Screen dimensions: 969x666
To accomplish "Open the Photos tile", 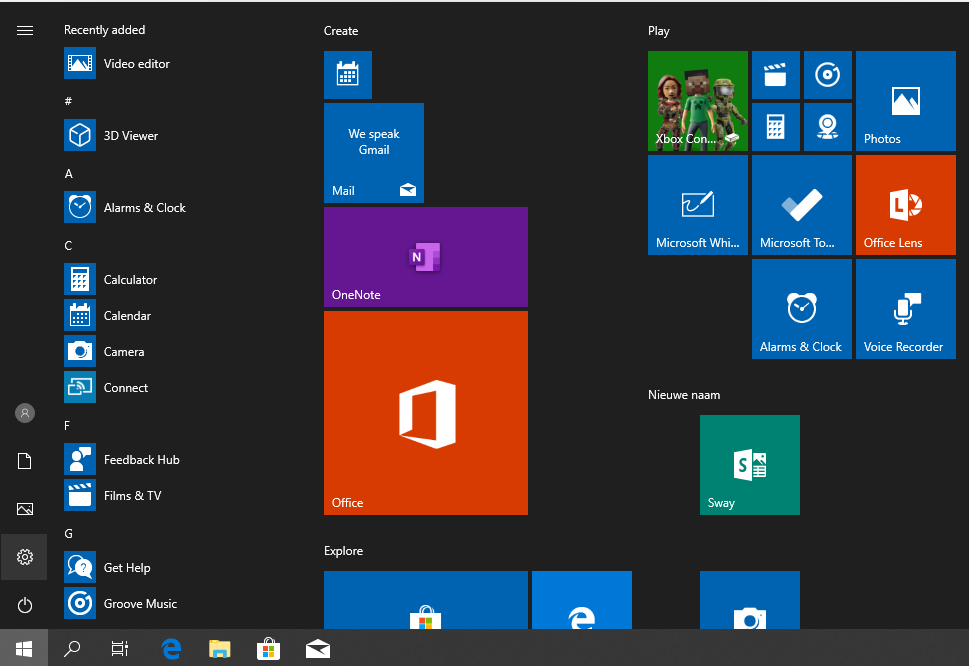I will [x=905, y=101].
